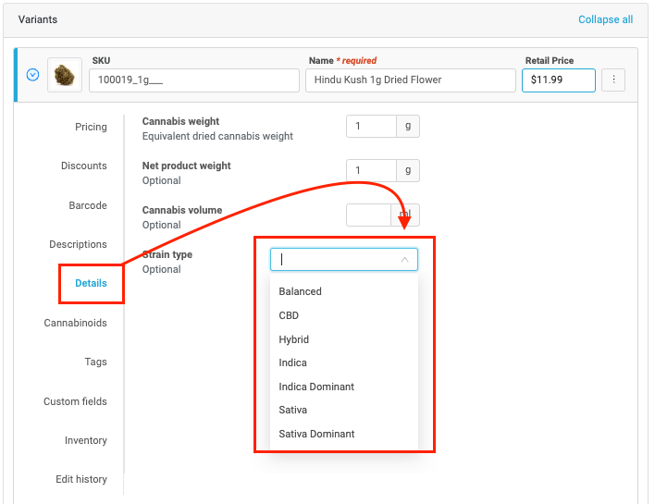Open the Pricing tab
This screenshot has width=655, height=504.
(x=91, y=127)
